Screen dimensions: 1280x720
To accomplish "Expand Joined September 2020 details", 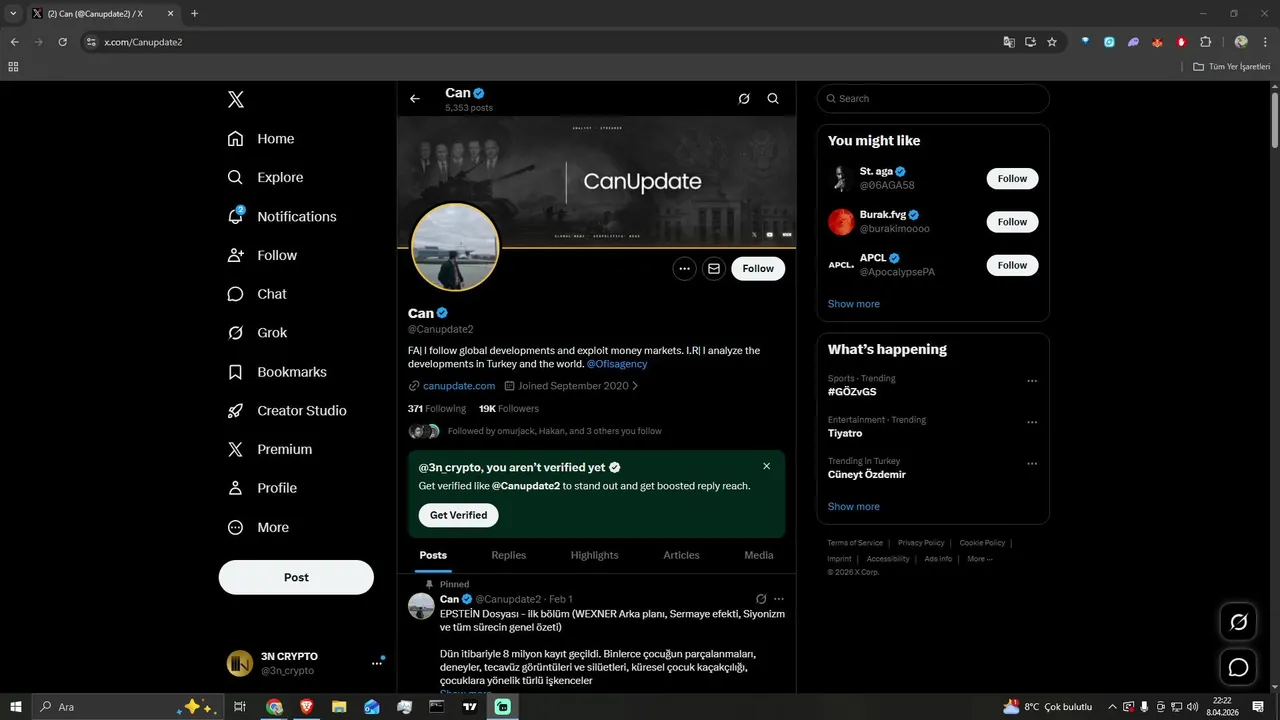I will pyautogui.click(x=571, y=386).
